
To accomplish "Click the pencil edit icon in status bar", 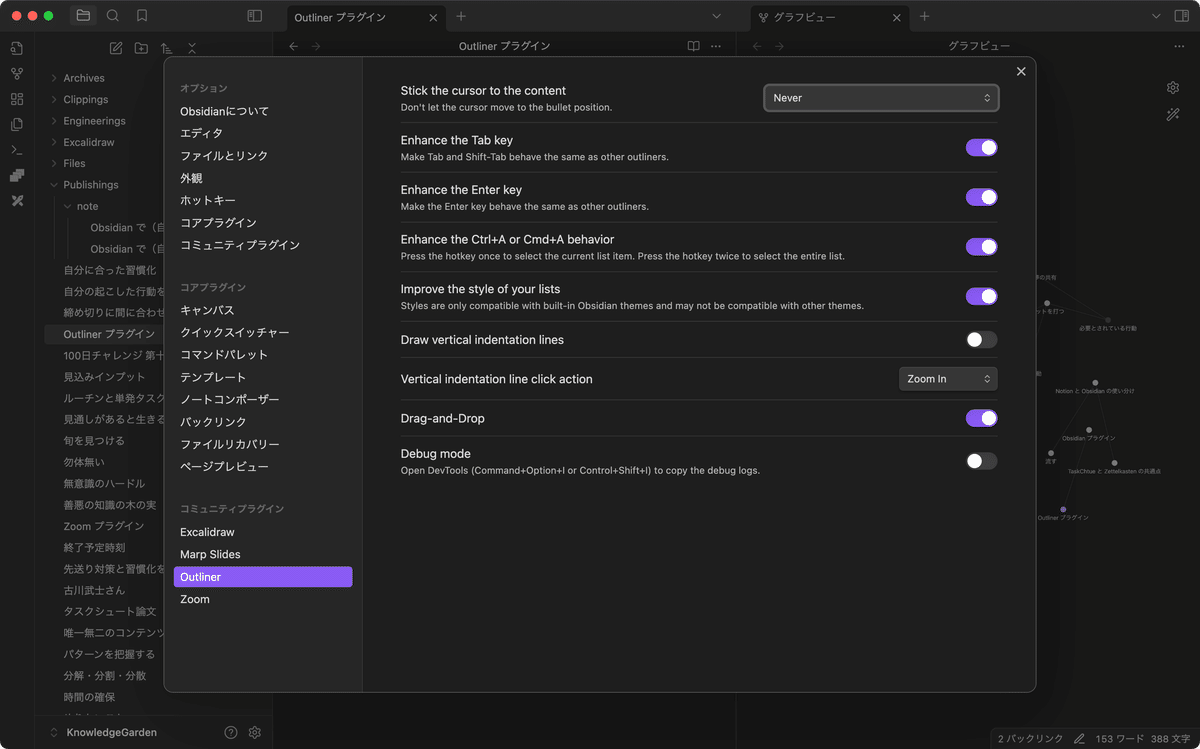I will (1079, 738).
